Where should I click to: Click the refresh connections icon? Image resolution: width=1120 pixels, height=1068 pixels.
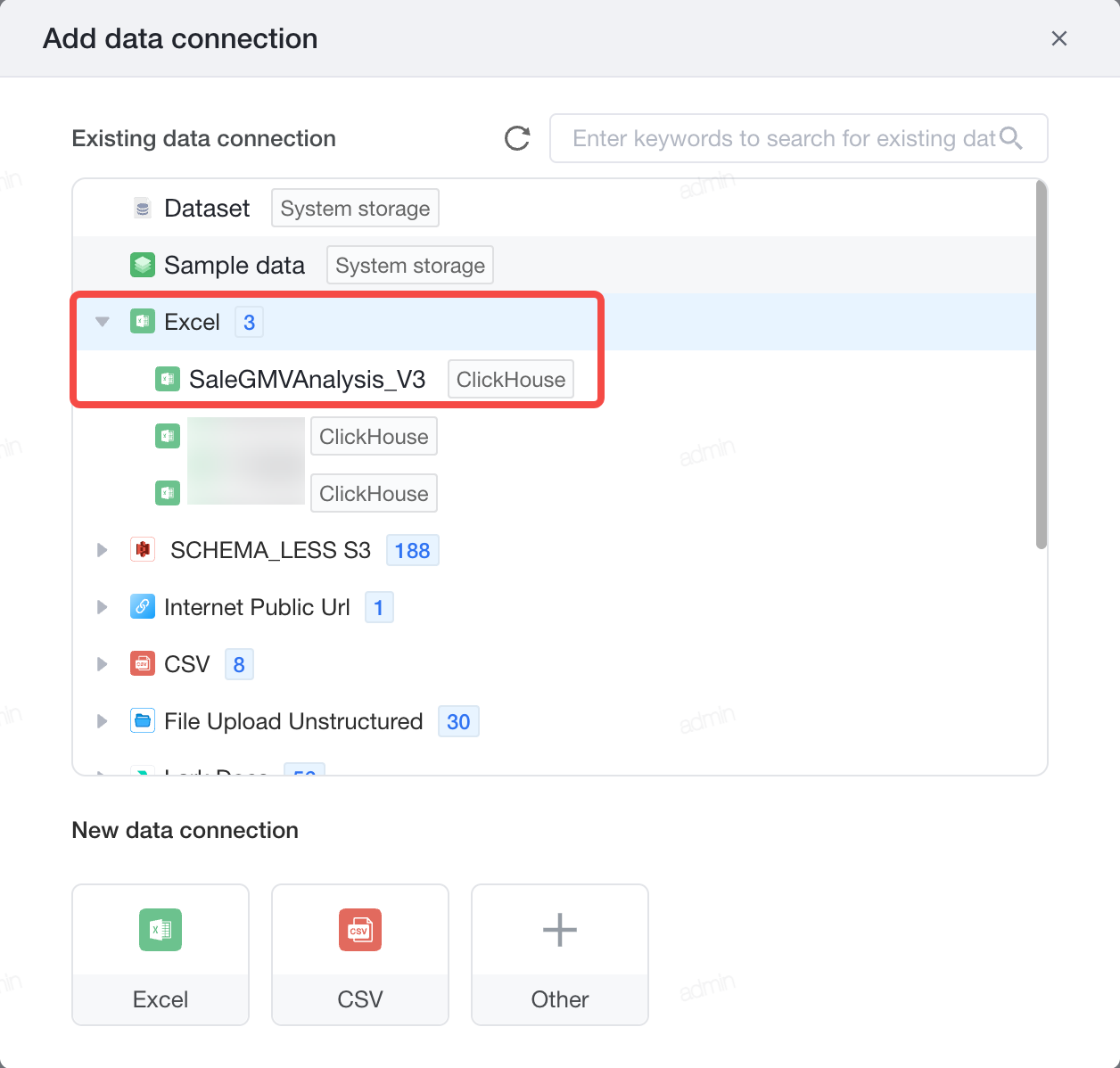point(517,138)
